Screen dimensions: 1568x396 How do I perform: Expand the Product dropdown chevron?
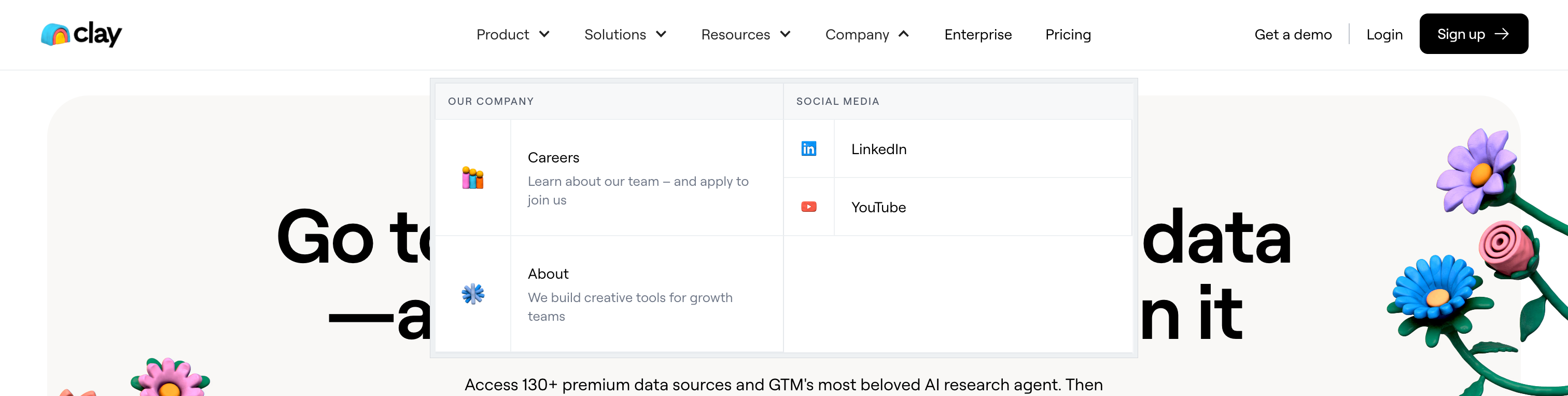pos(545,34)
